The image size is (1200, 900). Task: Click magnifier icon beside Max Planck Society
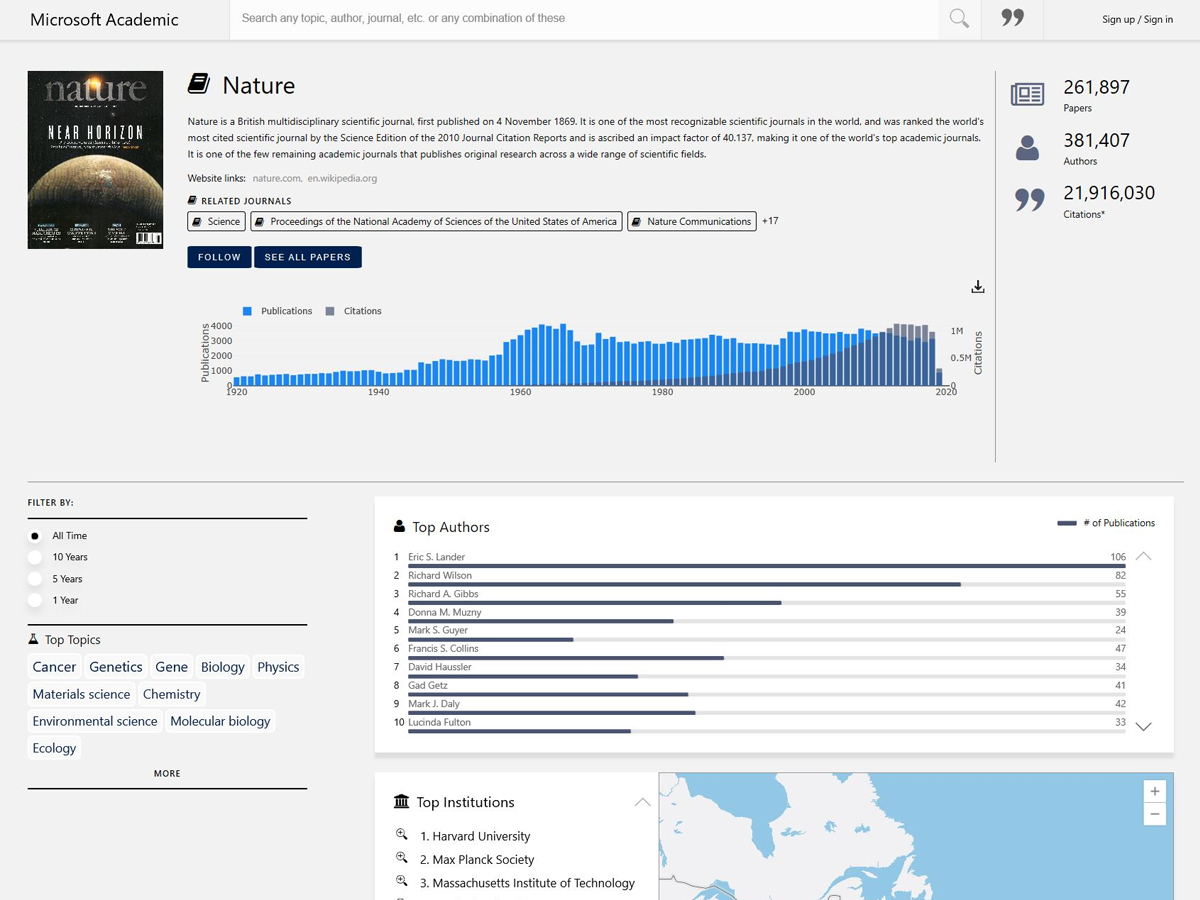[402, 858]
